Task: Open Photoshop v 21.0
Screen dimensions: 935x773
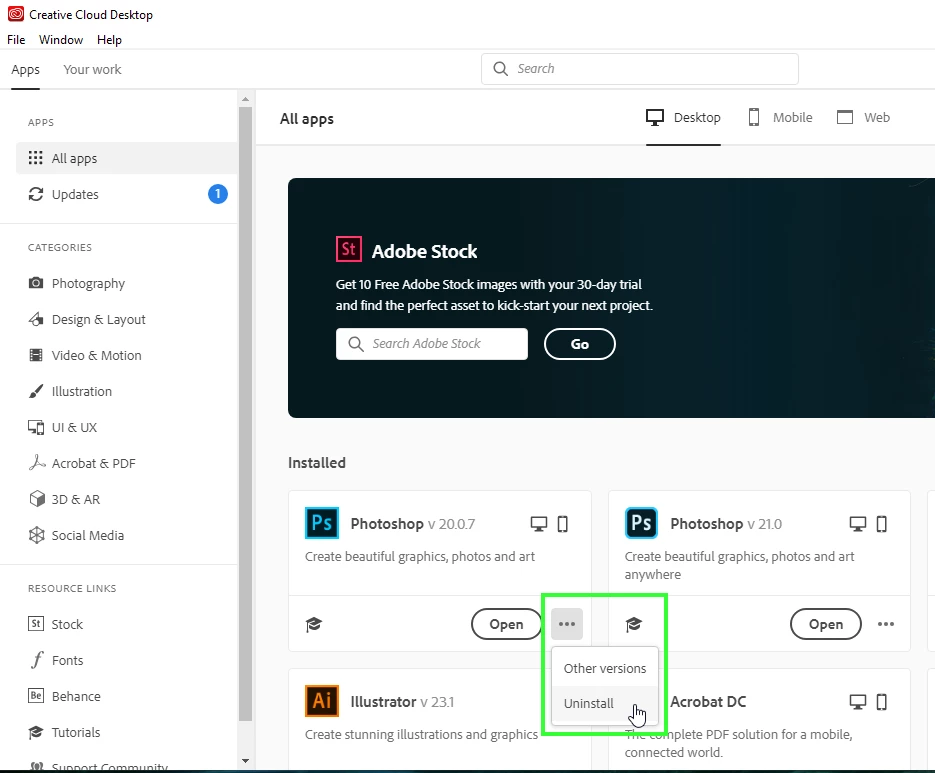Action: (826, 624)
